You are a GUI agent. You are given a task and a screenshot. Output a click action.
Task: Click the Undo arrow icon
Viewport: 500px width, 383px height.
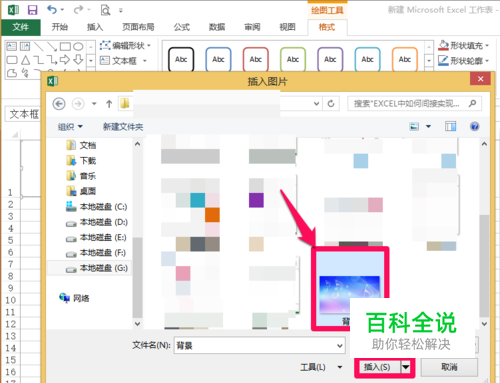click(x=52, y=9)
